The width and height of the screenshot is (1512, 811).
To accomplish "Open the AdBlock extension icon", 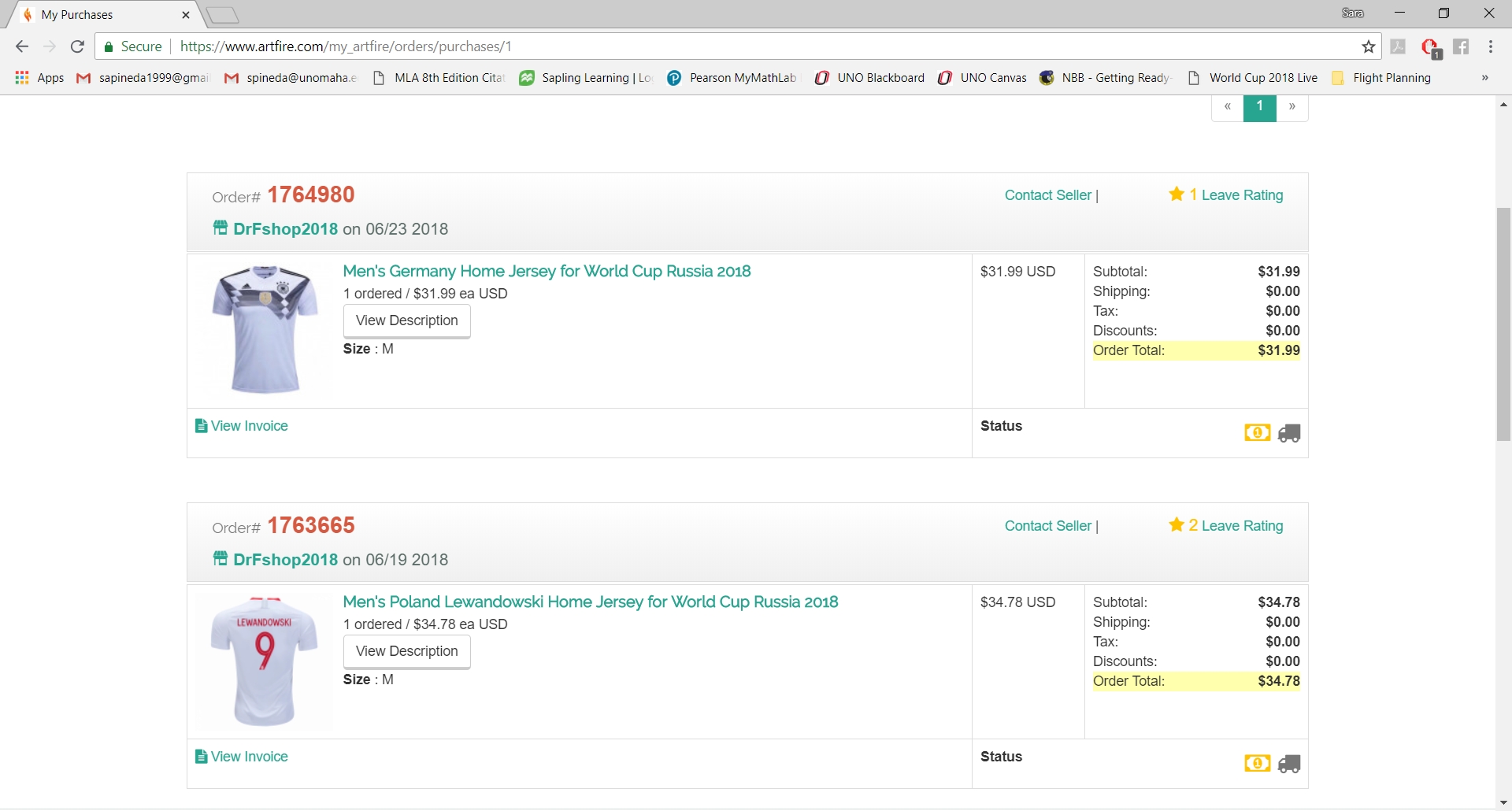I will (x=1431, y=46).
